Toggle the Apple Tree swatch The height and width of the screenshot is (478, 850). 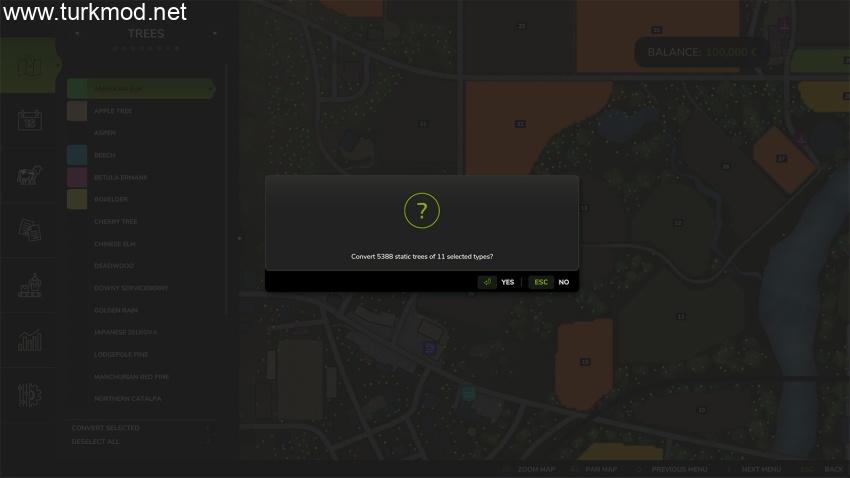(x=77, y=111)
